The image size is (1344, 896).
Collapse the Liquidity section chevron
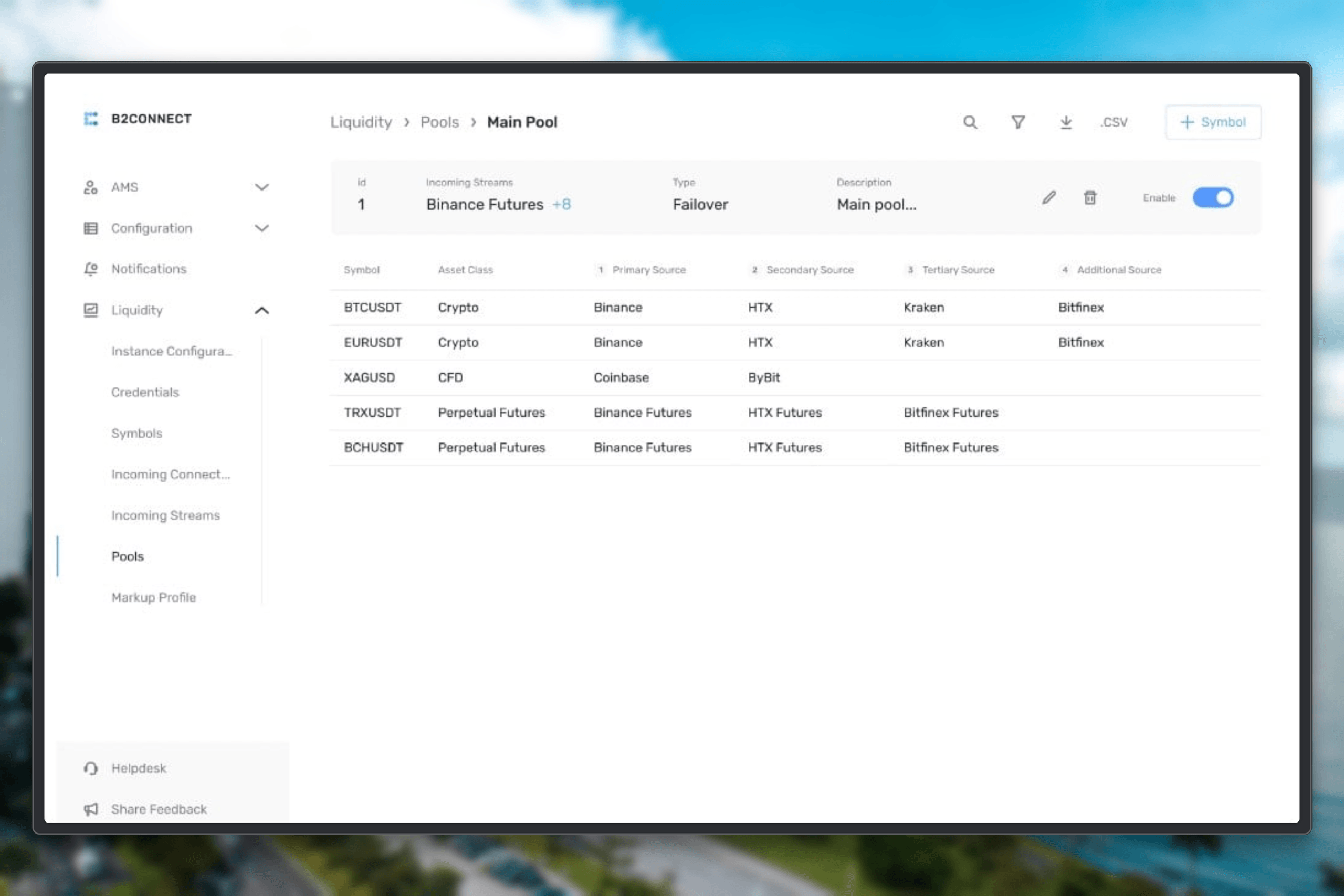coord(262,311)
